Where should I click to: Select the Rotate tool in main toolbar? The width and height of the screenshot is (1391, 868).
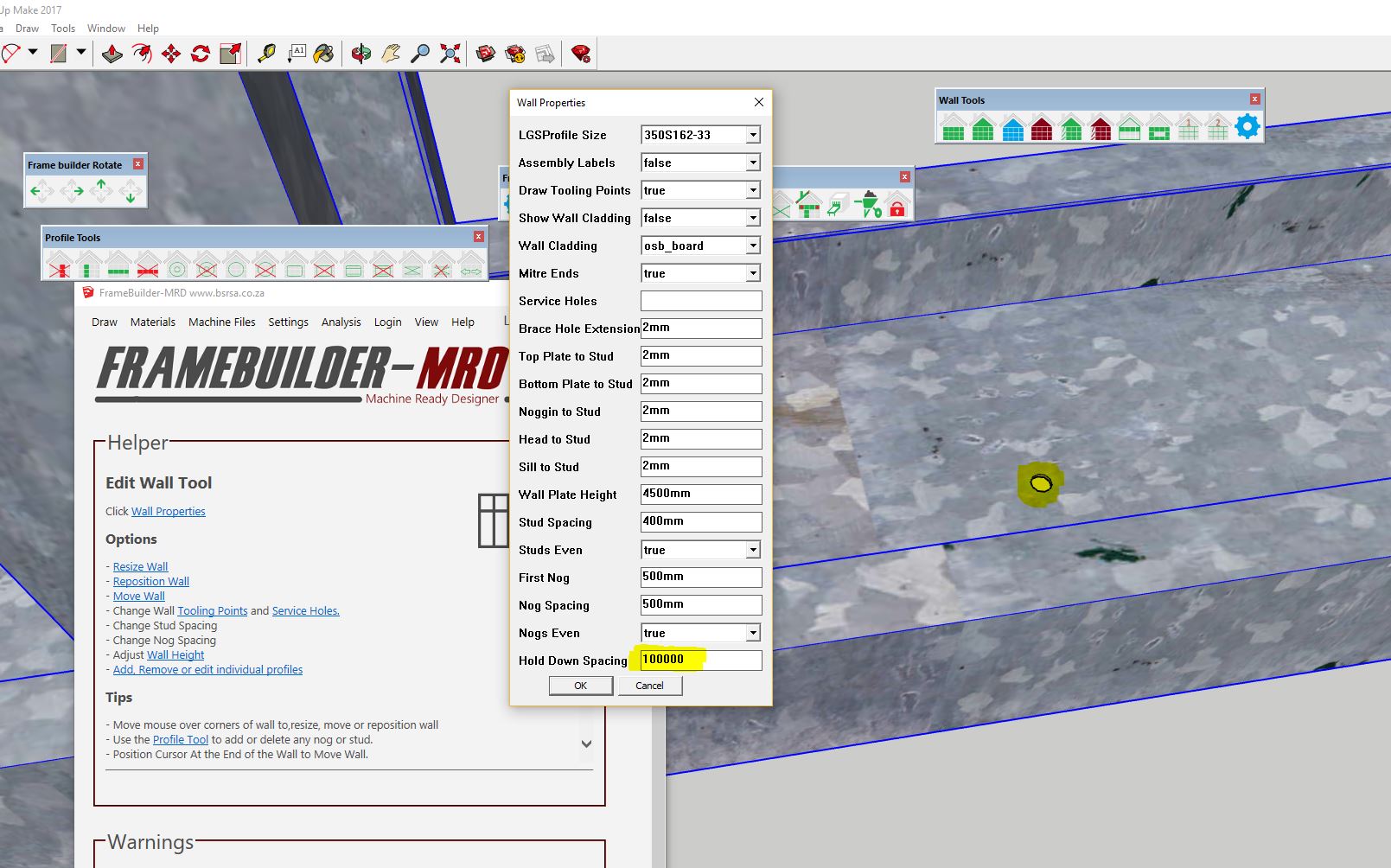tap(201, 54)
